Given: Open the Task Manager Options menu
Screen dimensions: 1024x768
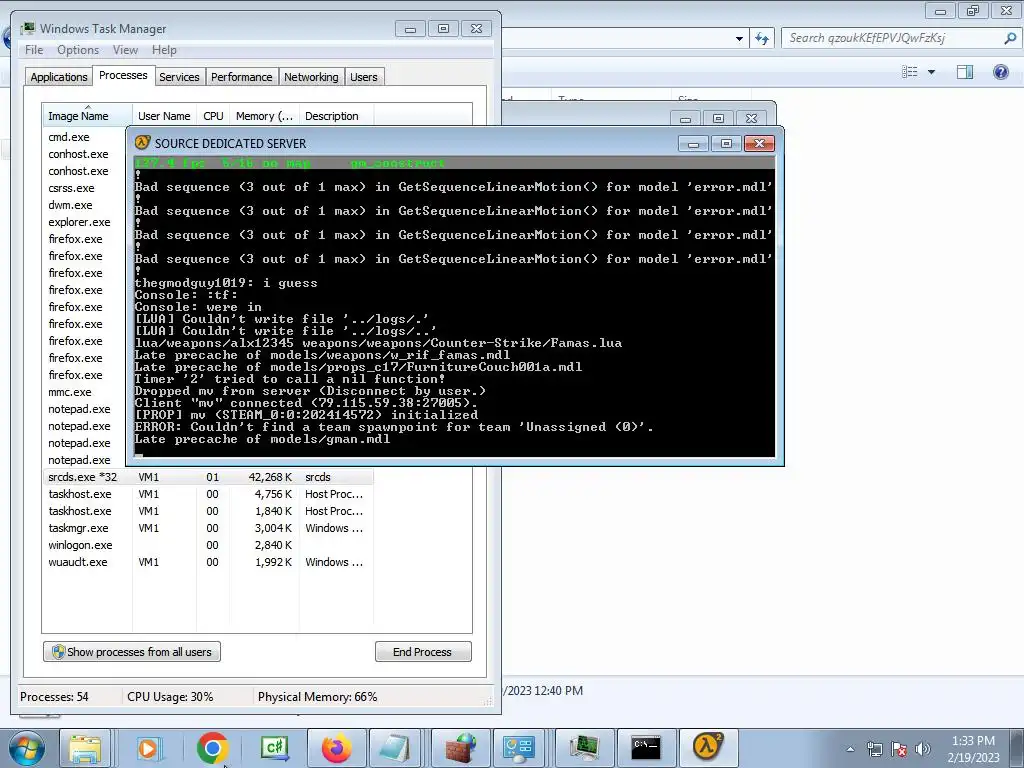Looking at the screenshot, I should (78, 50).
